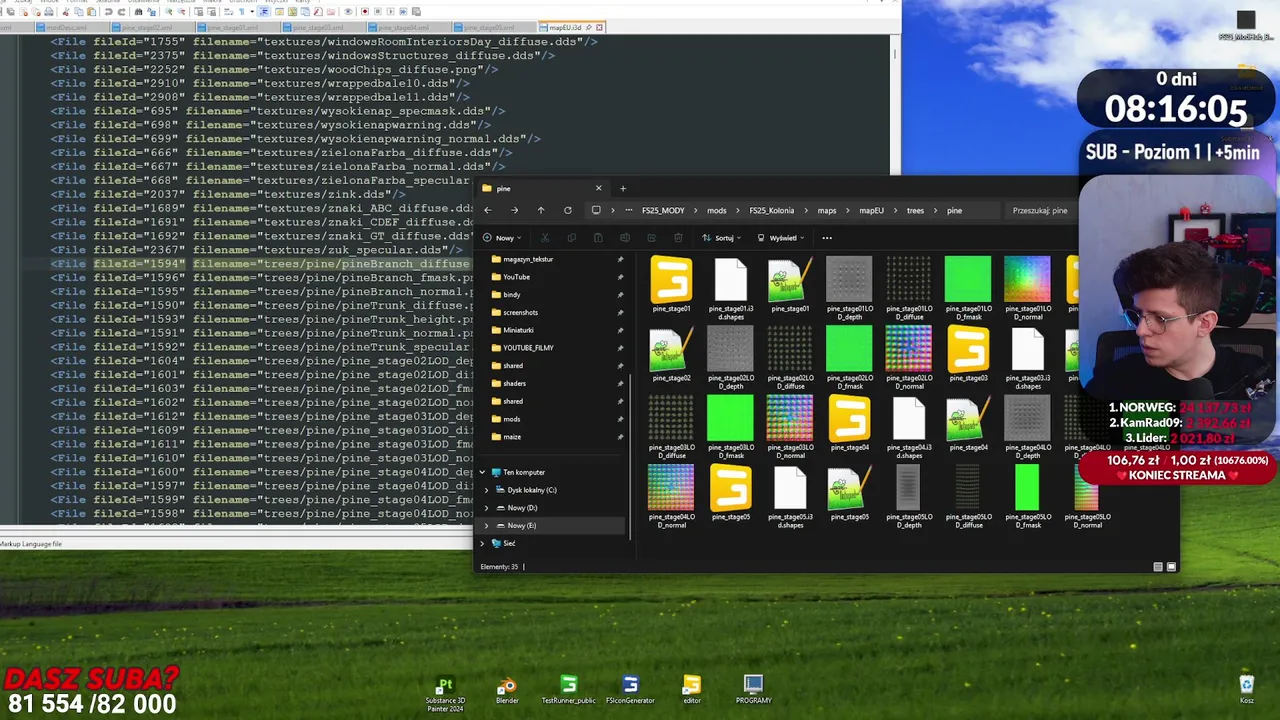Select the green pine_stage01LOD_fmask thumbnail
The width and height of the screenshot is (1280, 720).
click(968, 288)
